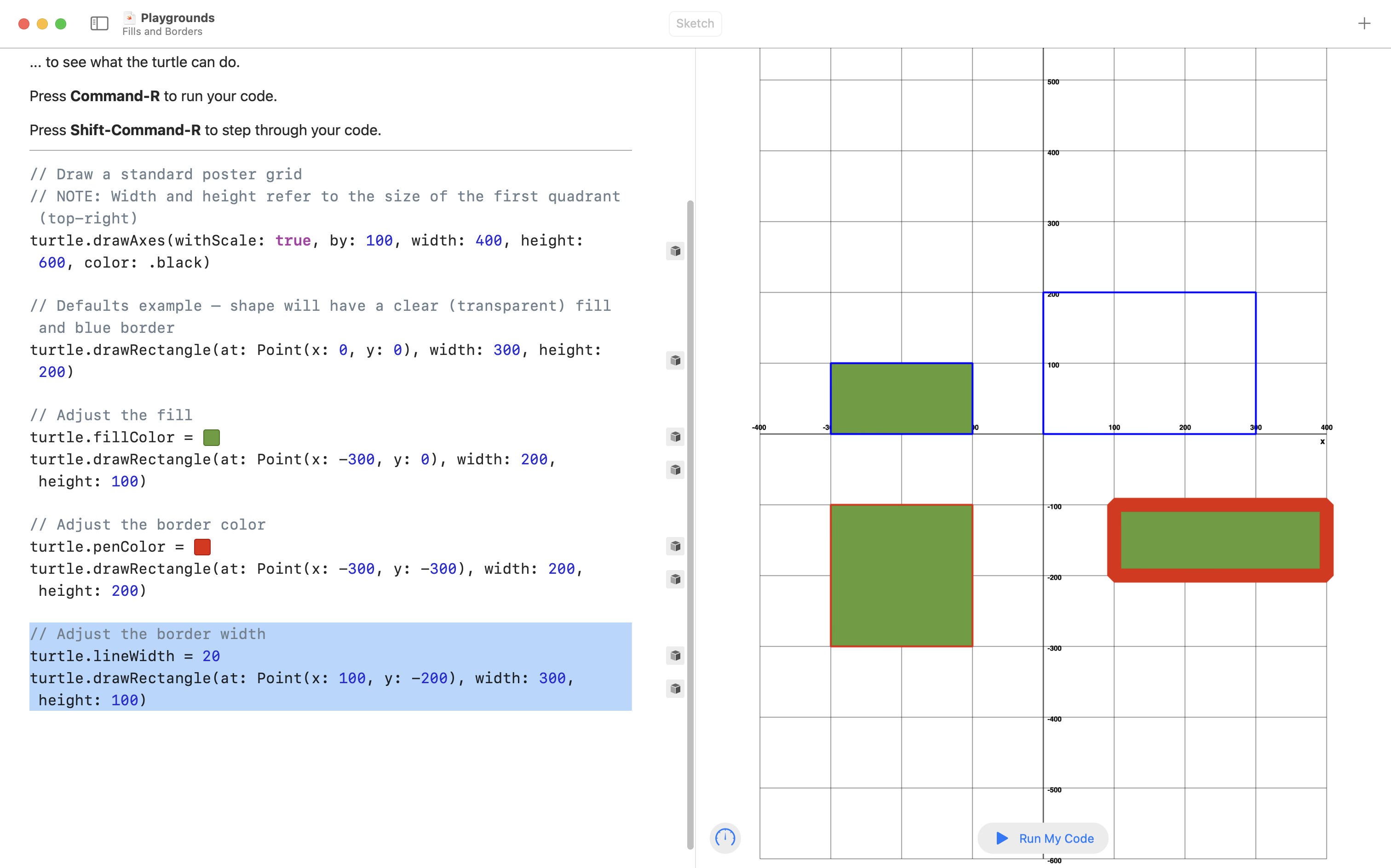
Task: Click the green macOS fullscreen button
Action: click(61, 23)
